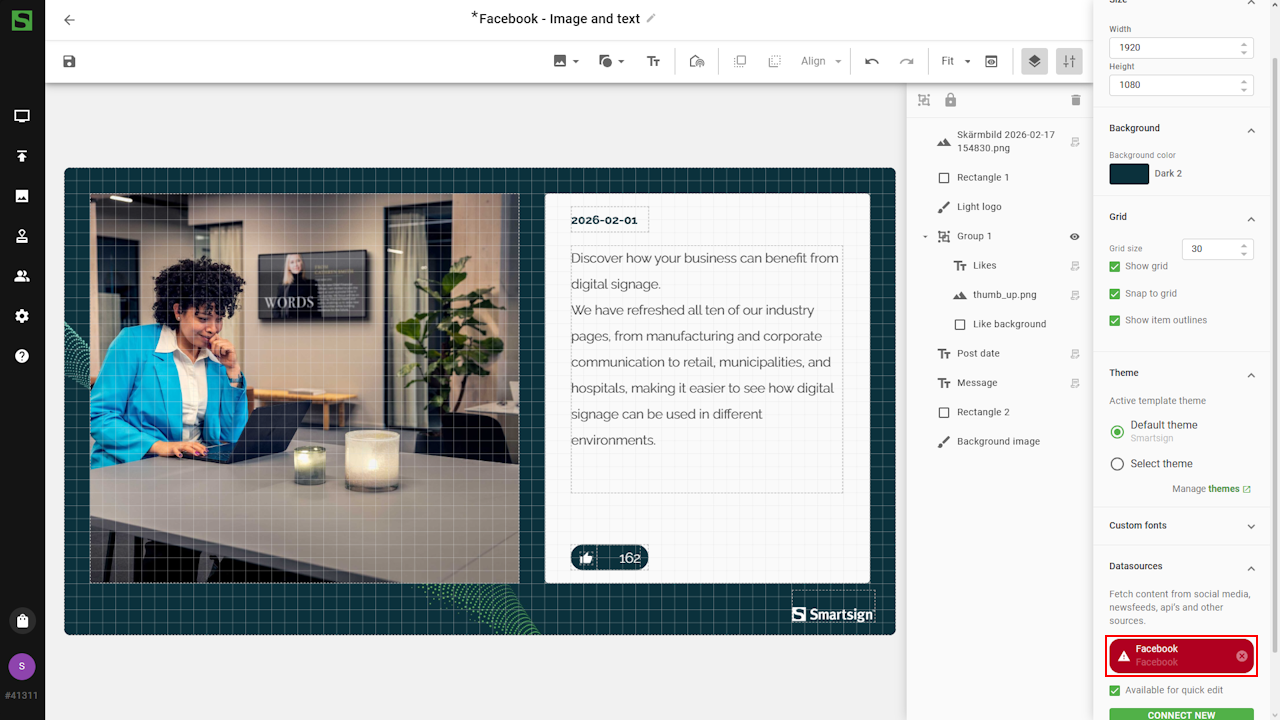Click the undo arrow in toolbar

(x=872, y=61)
